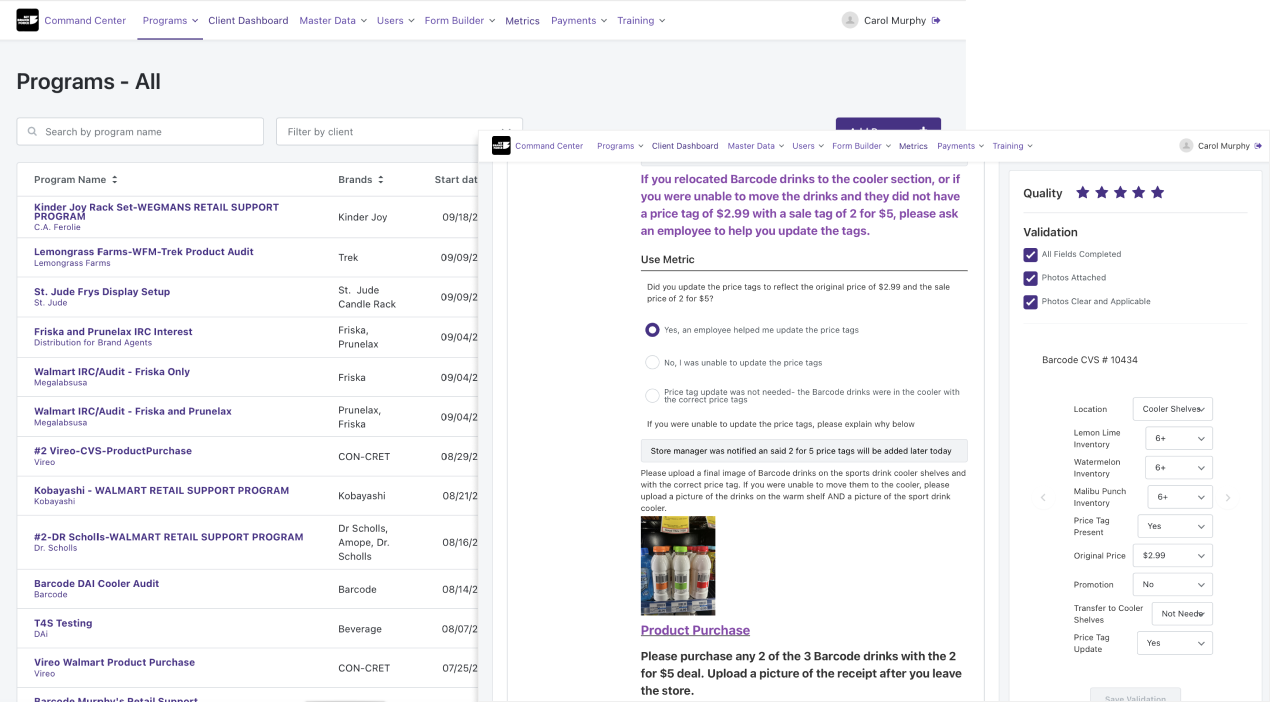Open Training menu in the front window
This screenshot has height=702, width=1270.
pyautogui.click(x=1012, y=146)
